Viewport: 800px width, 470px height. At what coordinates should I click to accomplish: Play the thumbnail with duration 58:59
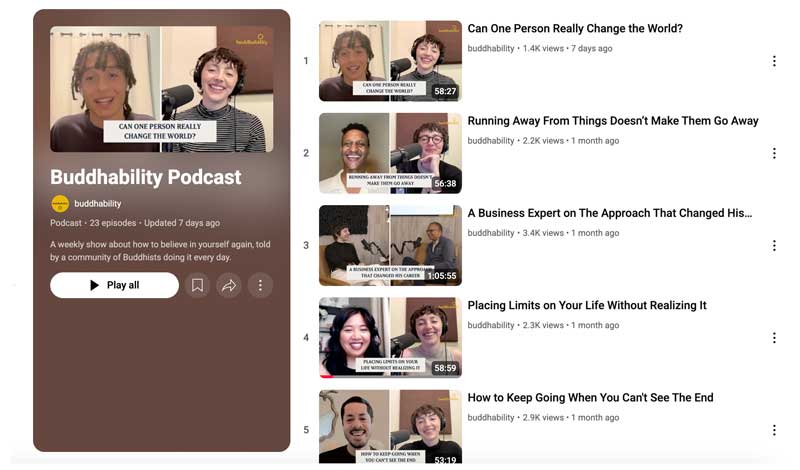click(x=390, y=338)
